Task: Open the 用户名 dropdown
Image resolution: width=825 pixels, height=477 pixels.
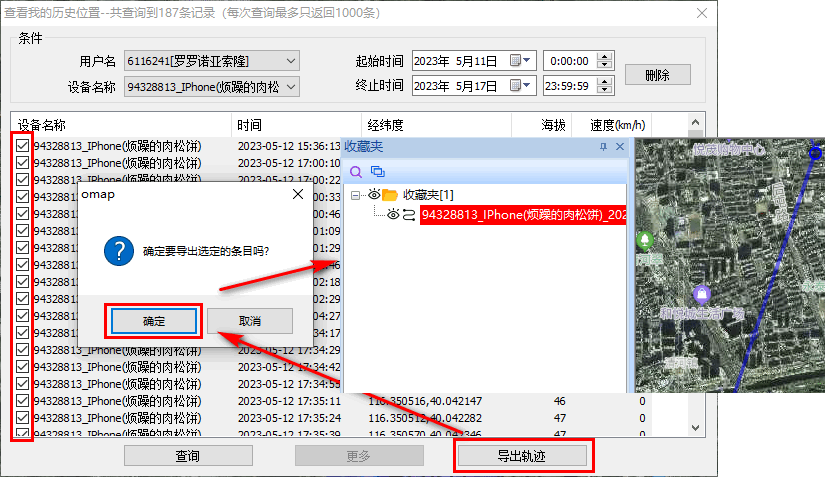Action: click(x=291, y=61)
